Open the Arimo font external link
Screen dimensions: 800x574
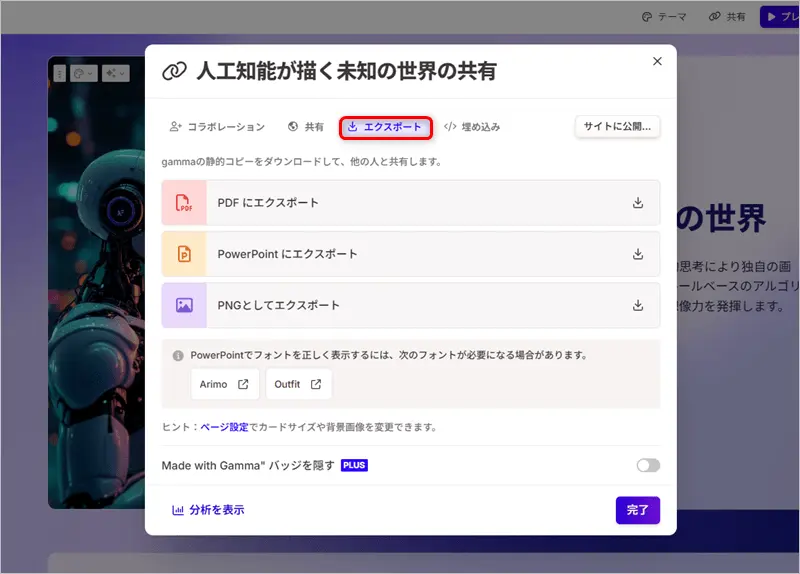[225, 384]
